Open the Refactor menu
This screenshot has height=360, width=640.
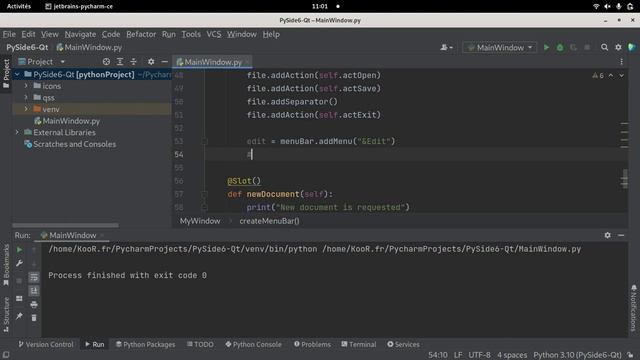[141, 34]
